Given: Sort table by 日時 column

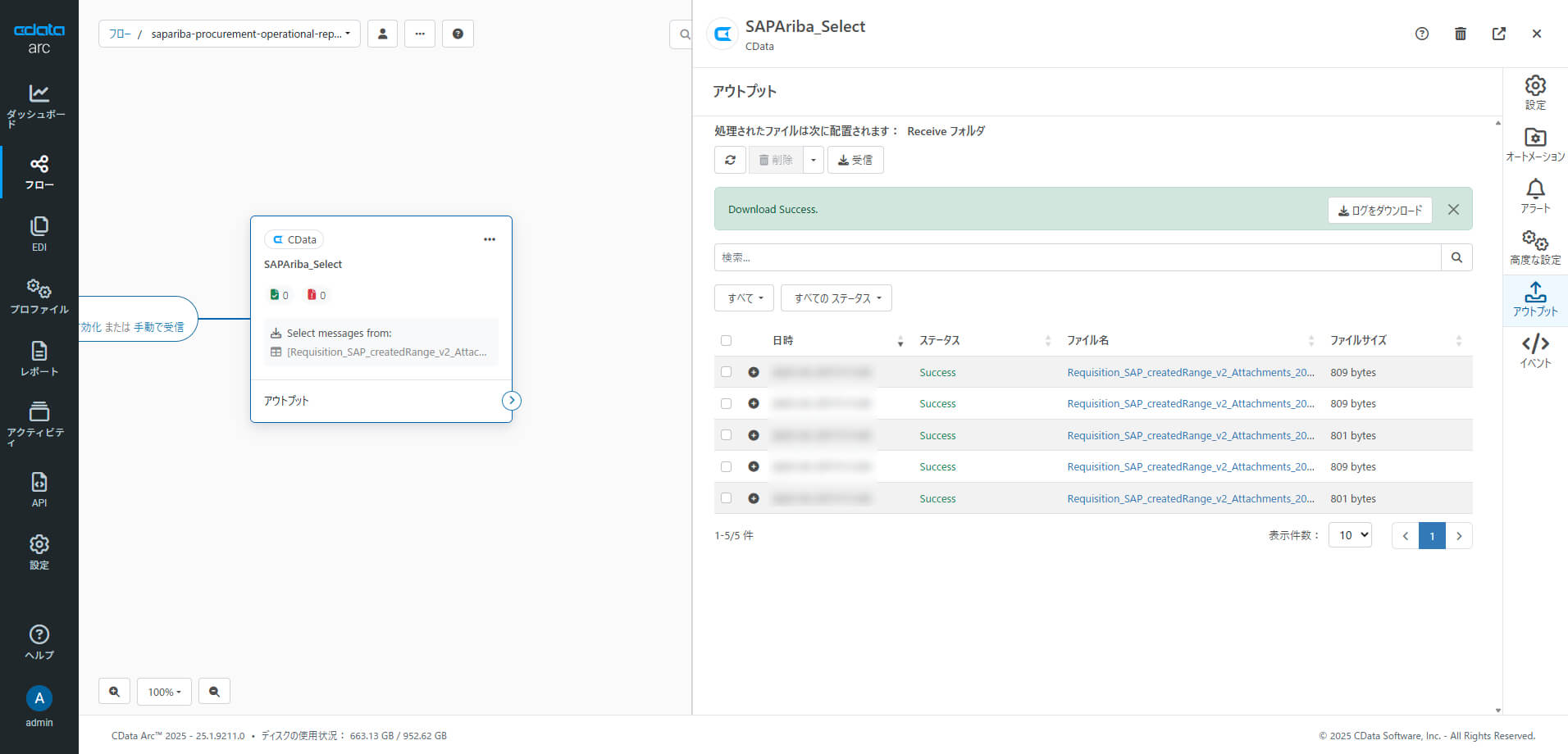Looking at the screenshot, I should [838, 340].
